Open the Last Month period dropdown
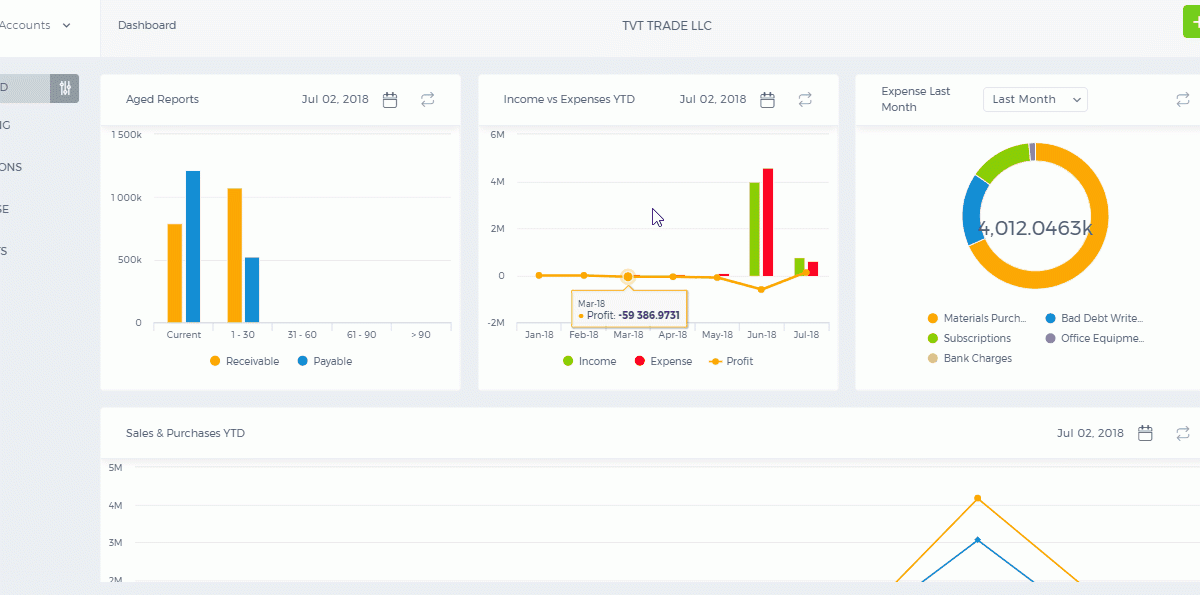Image resolution: width=1200 pixels, height=595 pixels. 1035,99
